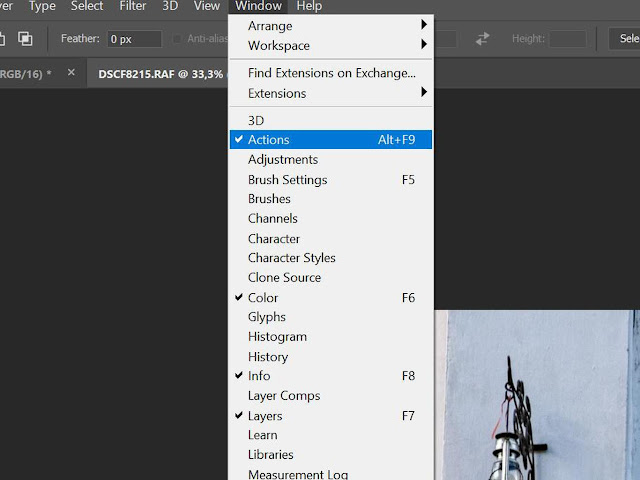Expand the Arrange submenu
This screenshot has height=480, width=640.
(331, 26)
